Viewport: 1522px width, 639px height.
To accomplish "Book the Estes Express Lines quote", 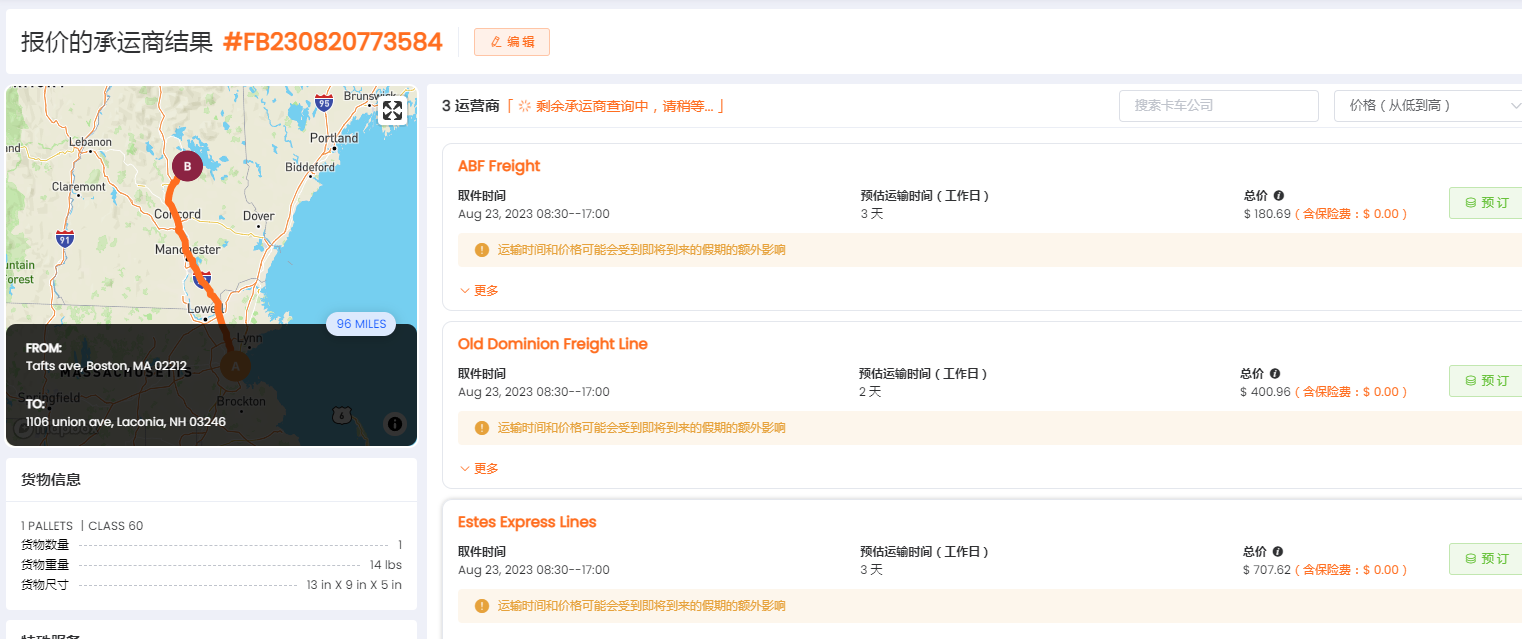I will 1486,559.
